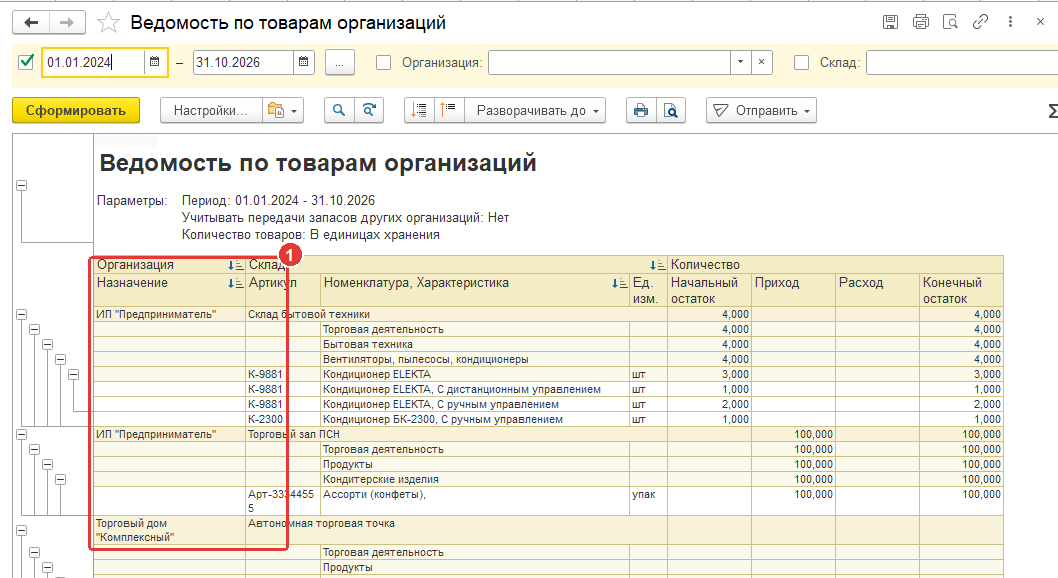1058x578 pixels.
Task: Clear the Организация field with X button
Action: (x=761, y=62)
